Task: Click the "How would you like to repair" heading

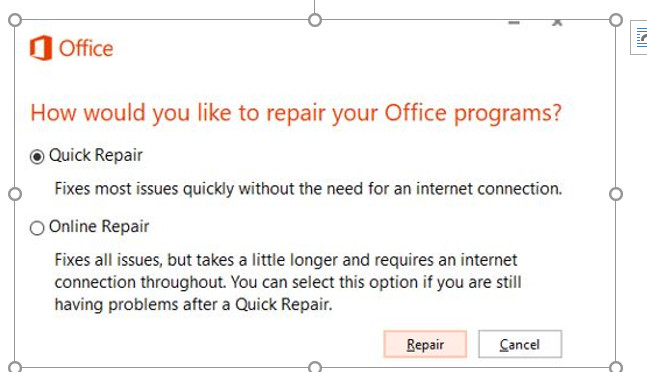Action: pyautogui.click(x=295, y=113)
